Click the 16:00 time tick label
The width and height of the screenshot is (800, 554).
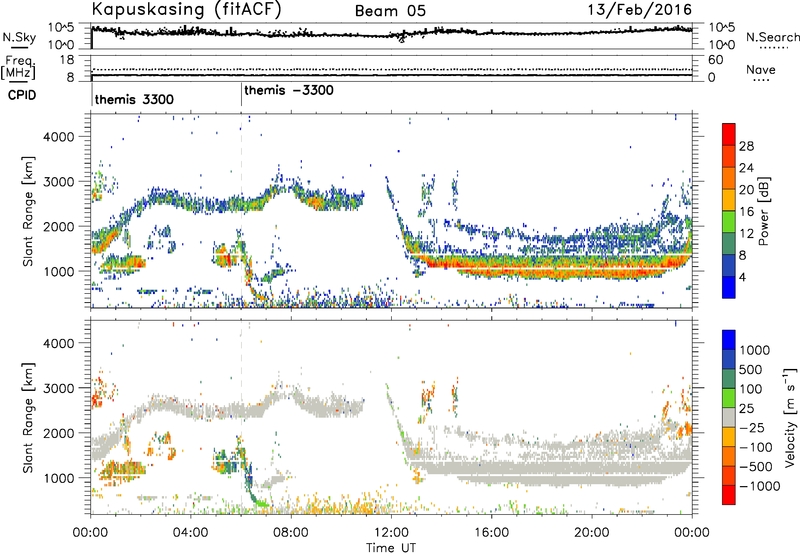click(492, 533)
